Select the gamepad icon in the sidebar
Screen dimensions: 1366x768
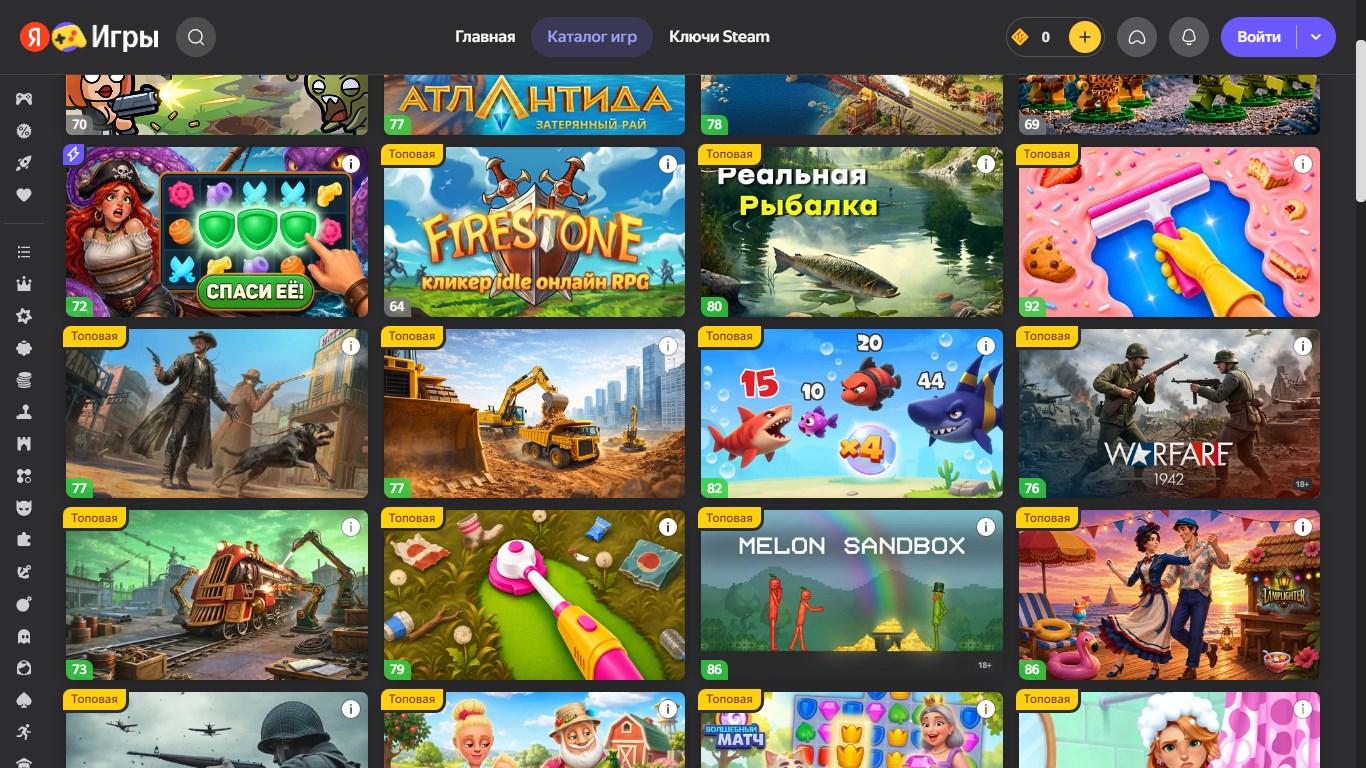point(24,99)
